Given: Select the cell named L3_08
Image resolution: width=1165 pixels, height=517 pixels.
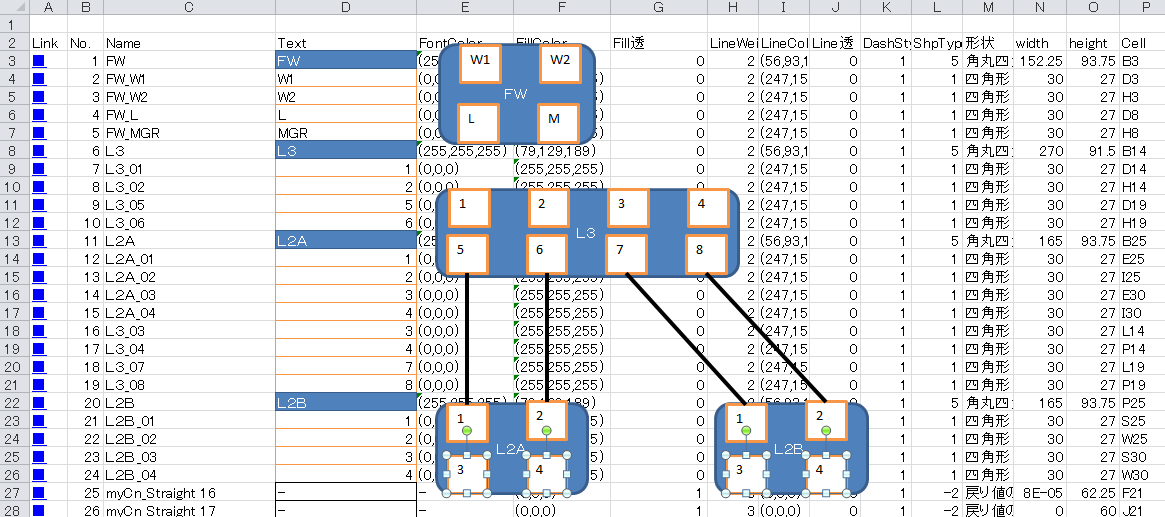Looking at the screenshot, I should tap(189, 385).
